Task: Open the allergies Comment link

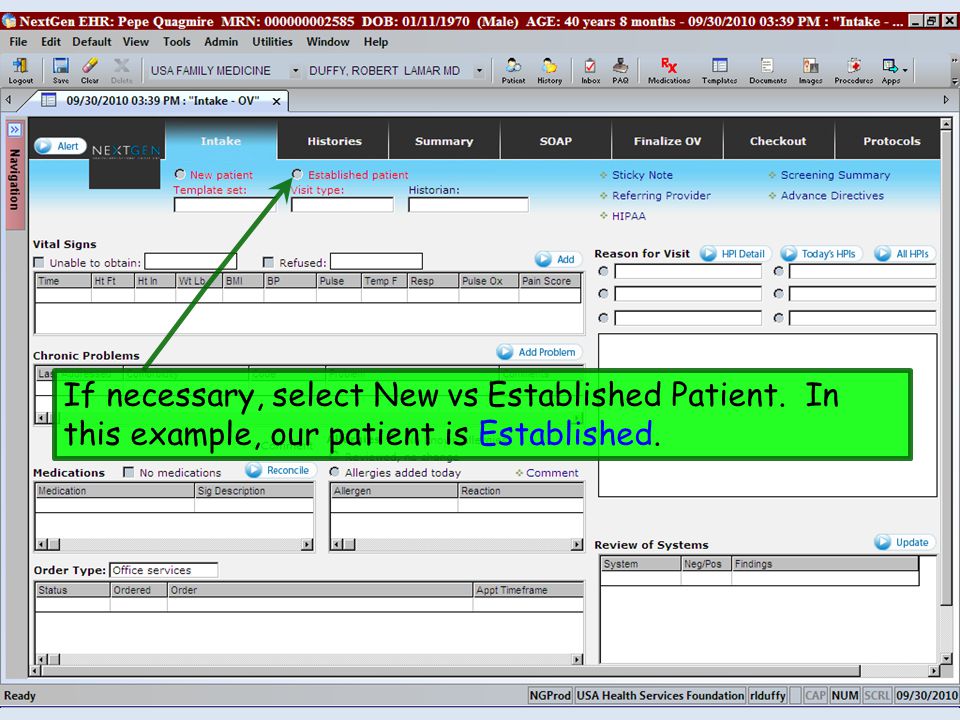Action: tap(552, 473)
